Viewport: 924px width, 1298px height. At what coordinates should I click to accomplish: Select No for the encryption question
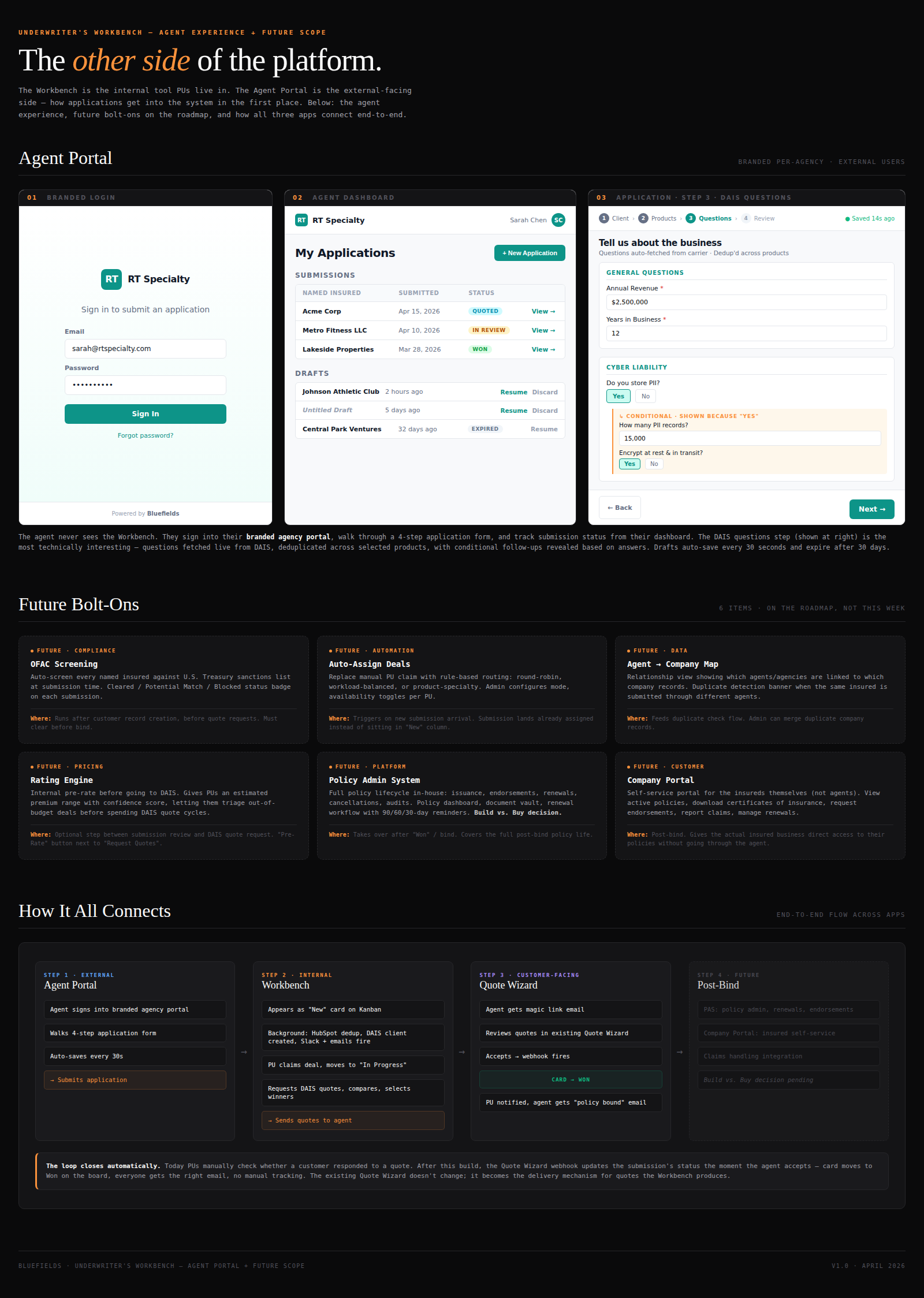pos(653,464)
